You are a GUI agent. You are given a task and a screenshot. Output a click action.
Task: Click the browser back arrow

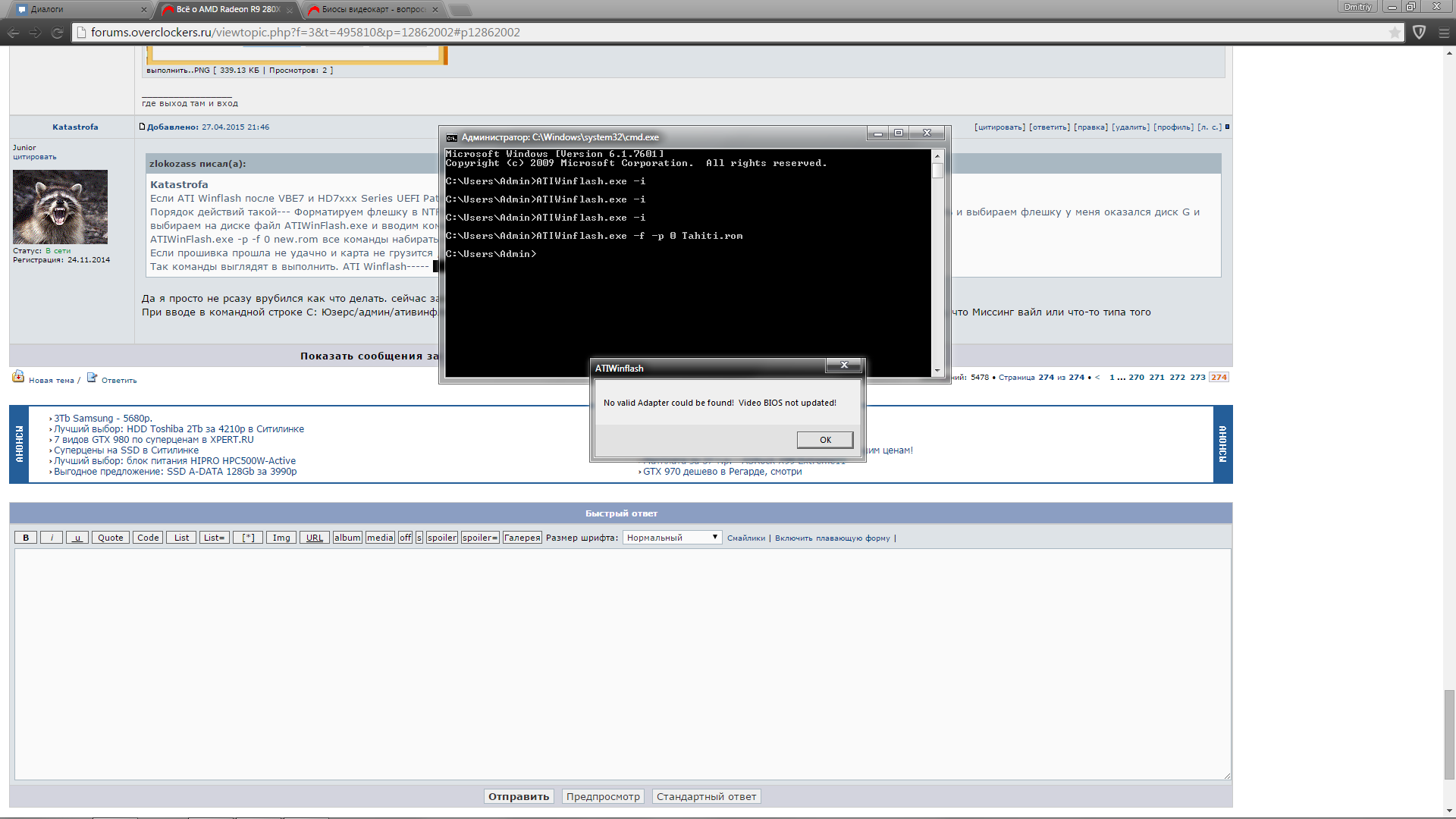click(x=13, y=33)
